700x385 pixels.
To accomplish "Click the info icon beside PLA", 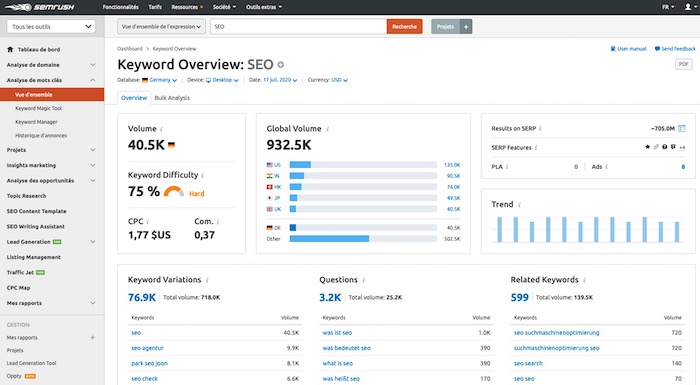I will (507, 167).
